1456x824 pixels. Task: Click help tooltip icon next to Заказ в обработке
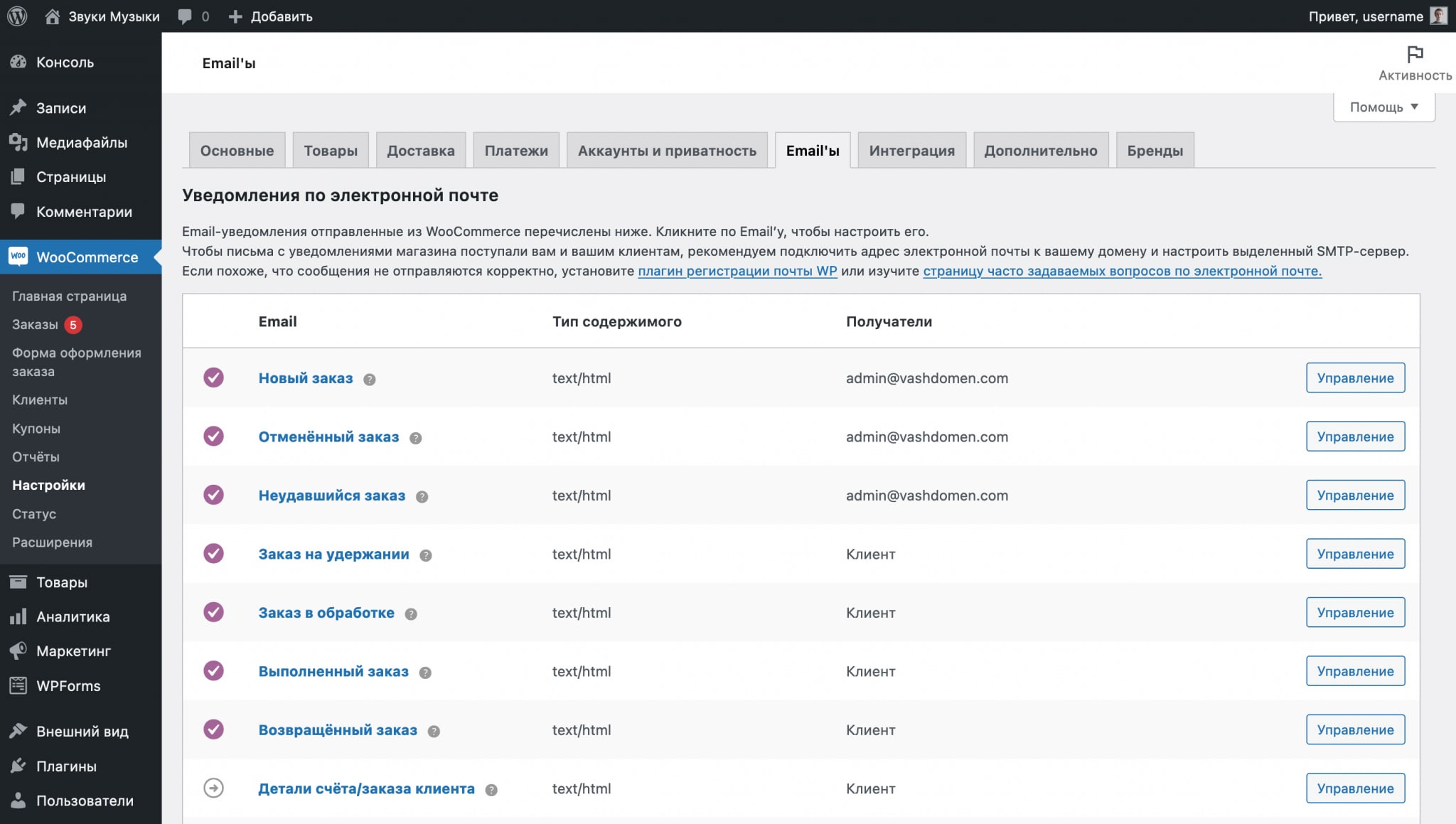(x=410, y=614)
